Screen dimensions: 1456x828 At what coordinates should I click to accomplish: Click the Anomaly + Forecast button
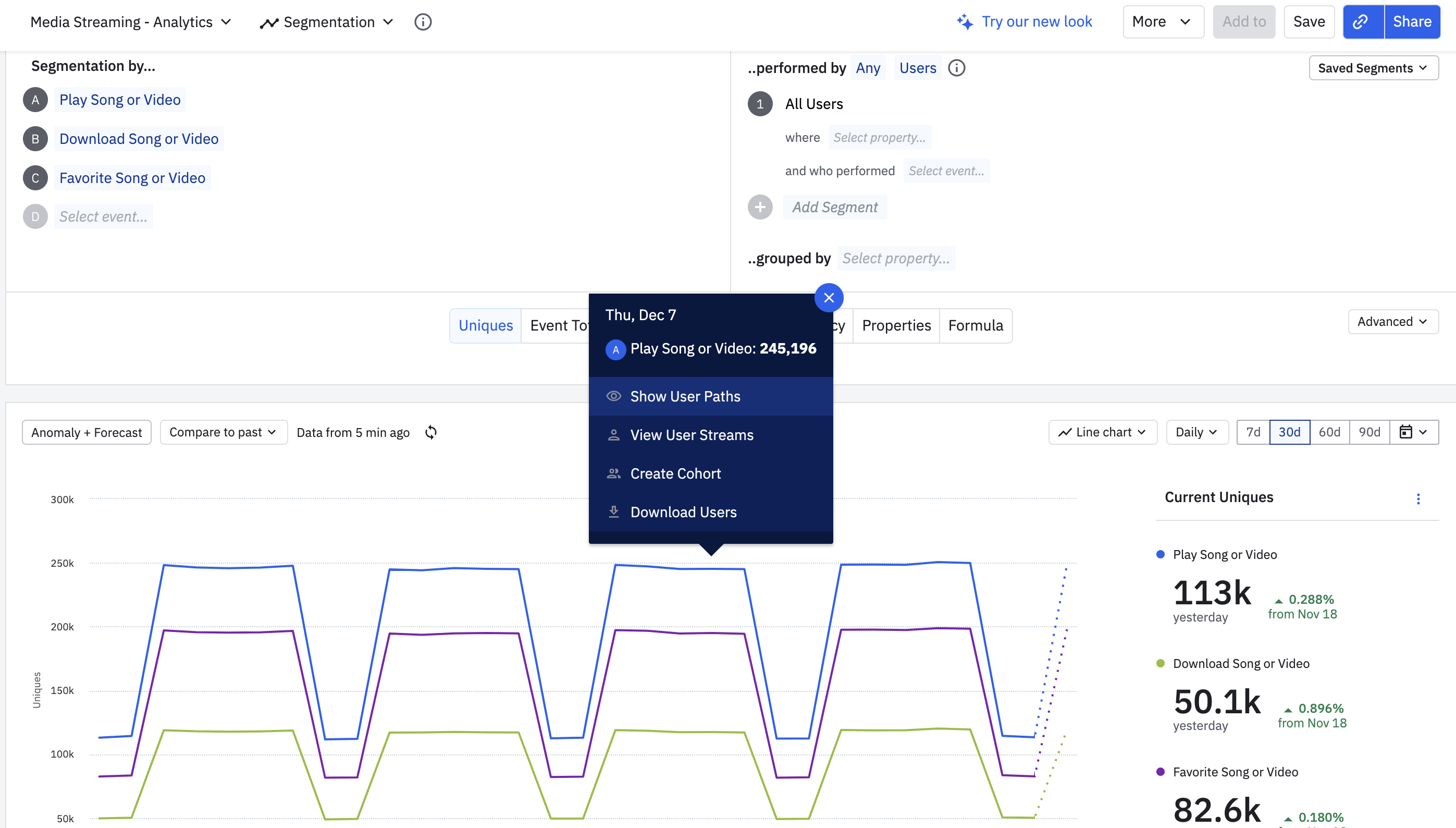pos(87,432)
